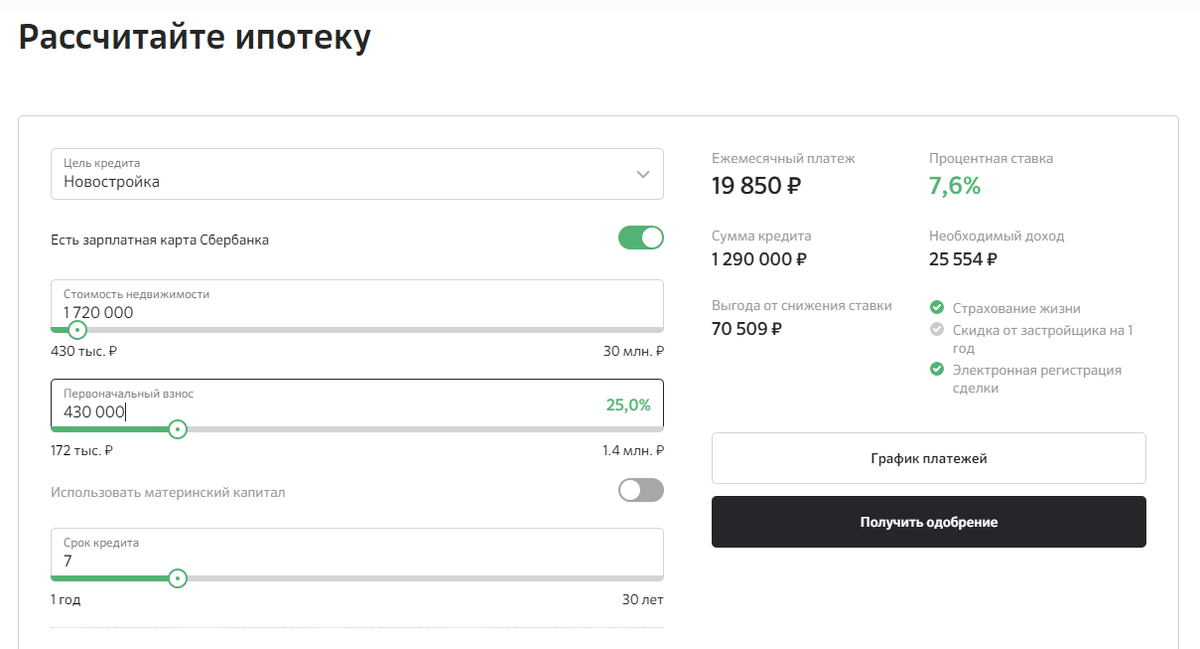1200x649 pixels.
Task: Toggle the Электронная регистрация сделки checkmark icon
Action: [x=937, y=369]
